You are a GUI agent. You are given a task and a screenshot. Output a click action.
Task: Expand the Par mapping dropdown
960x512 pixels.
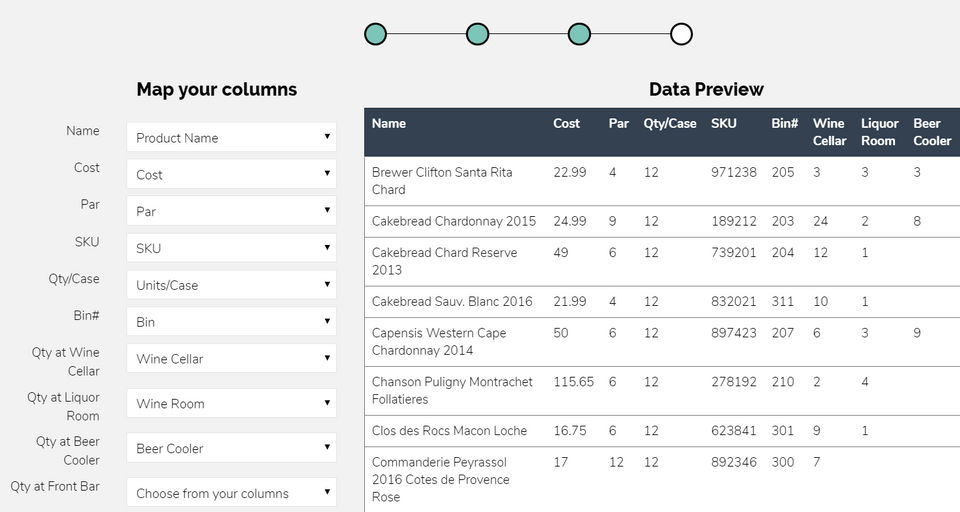click(x=231, y=211)
